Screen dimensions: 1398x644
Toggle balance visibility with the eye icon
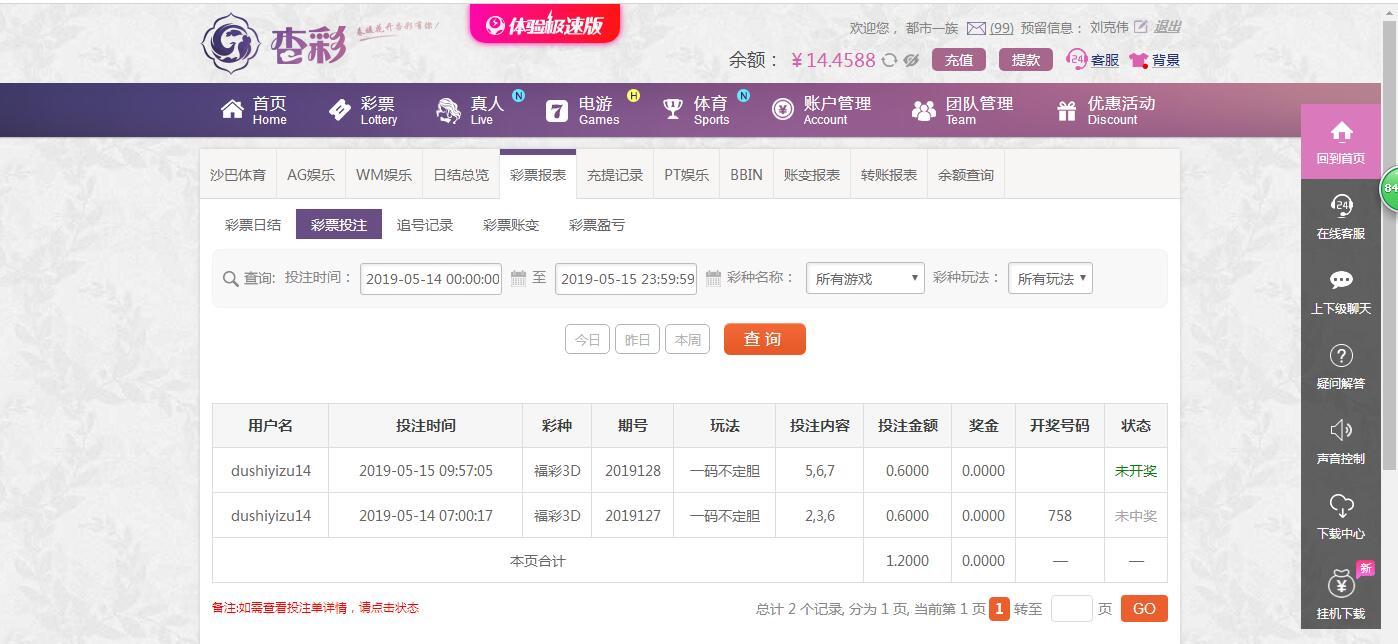click(910, 61)
